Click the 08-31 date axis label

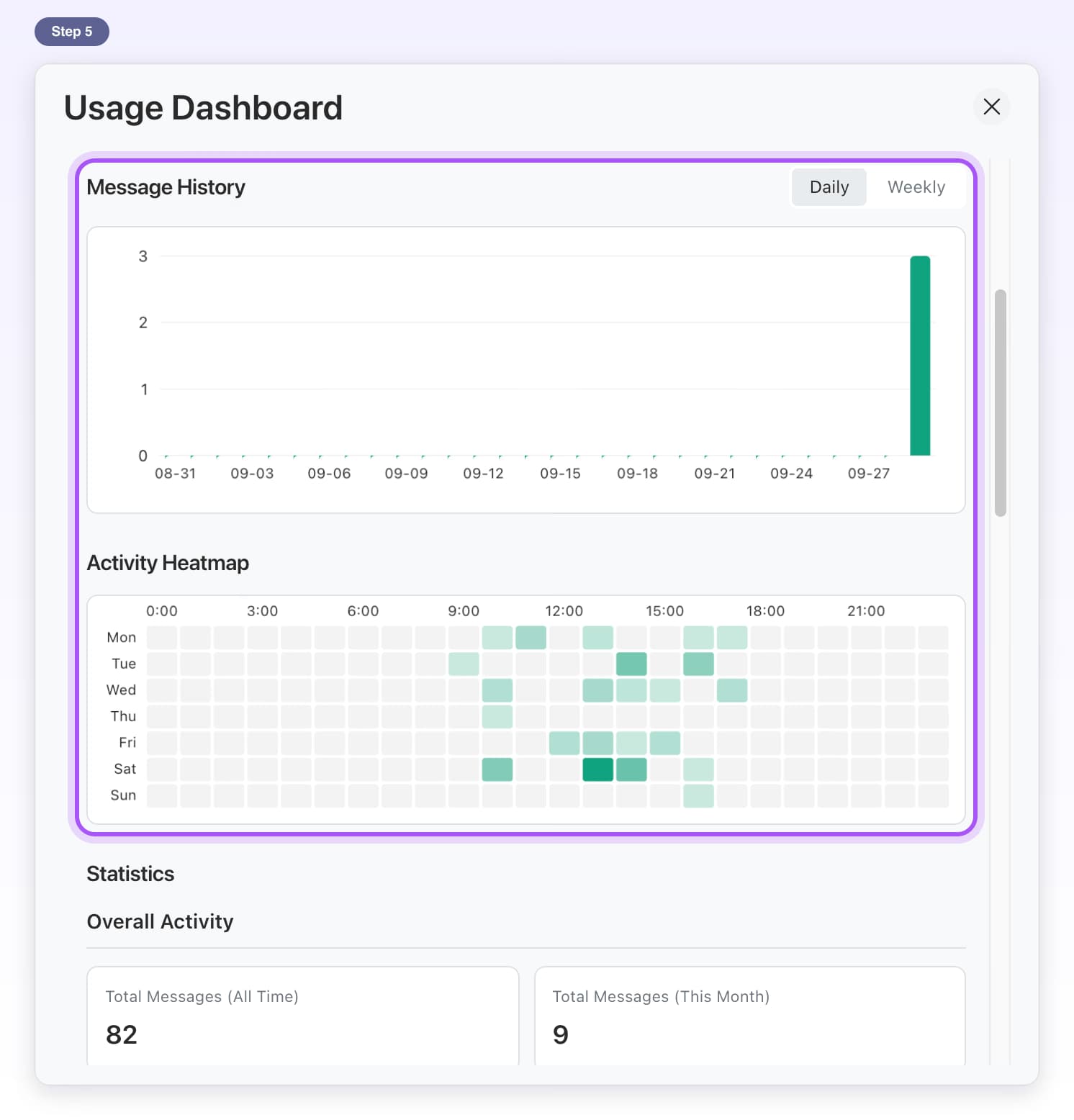[175, 474]
